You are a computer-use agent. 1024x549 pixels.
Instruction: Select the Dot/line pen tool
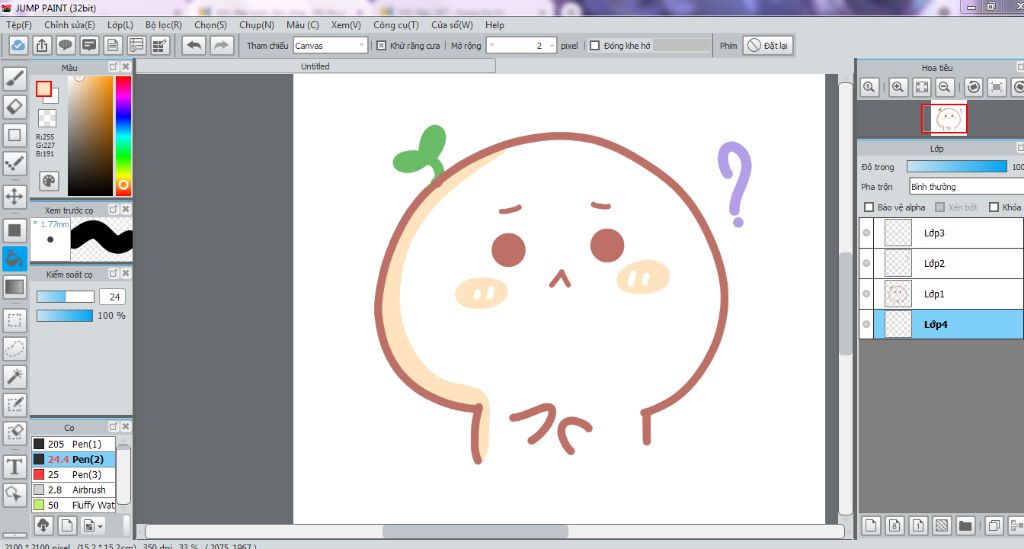click(x=14, y=165)
